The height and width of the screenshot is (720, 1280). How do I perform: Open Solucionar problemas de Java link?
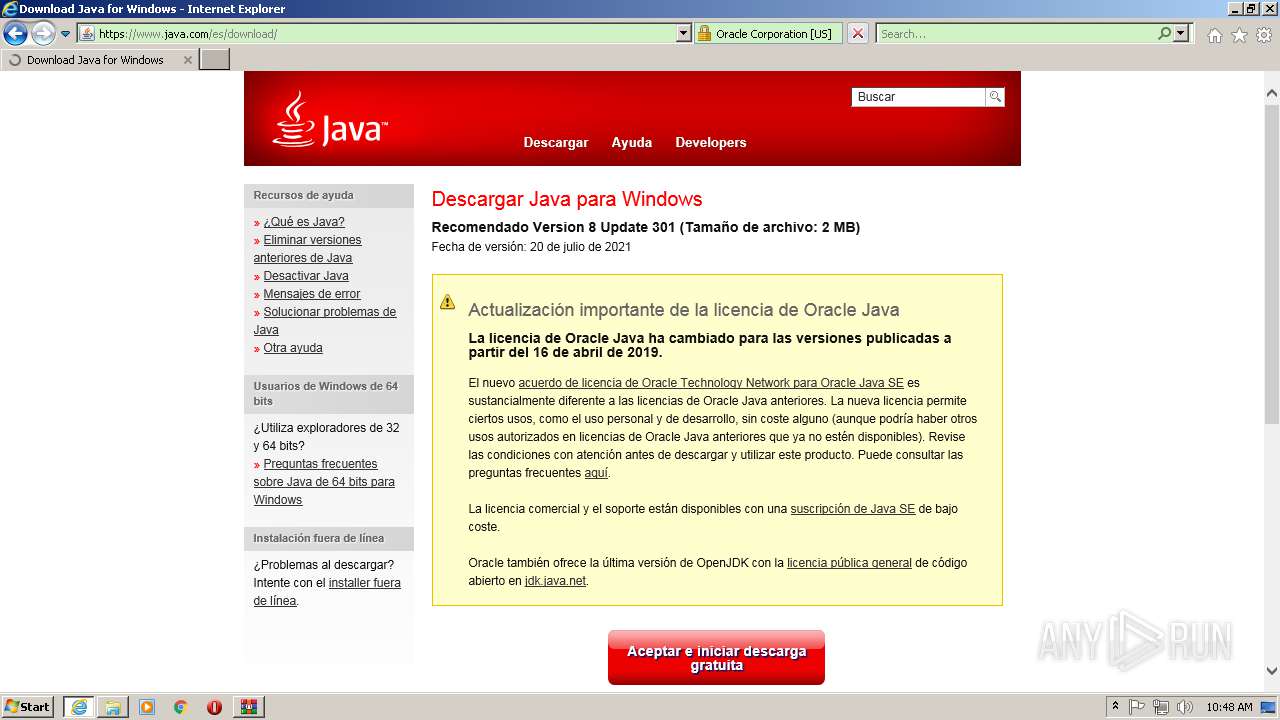pos(324,321)
